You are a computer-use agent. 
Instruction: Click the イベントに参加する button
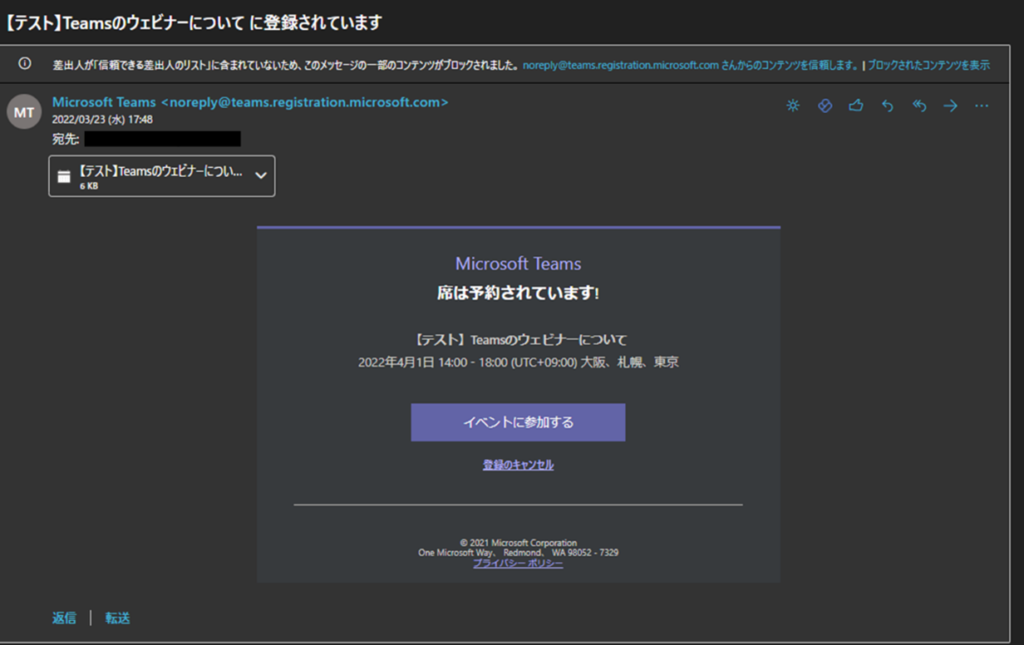tap(518, 422)
